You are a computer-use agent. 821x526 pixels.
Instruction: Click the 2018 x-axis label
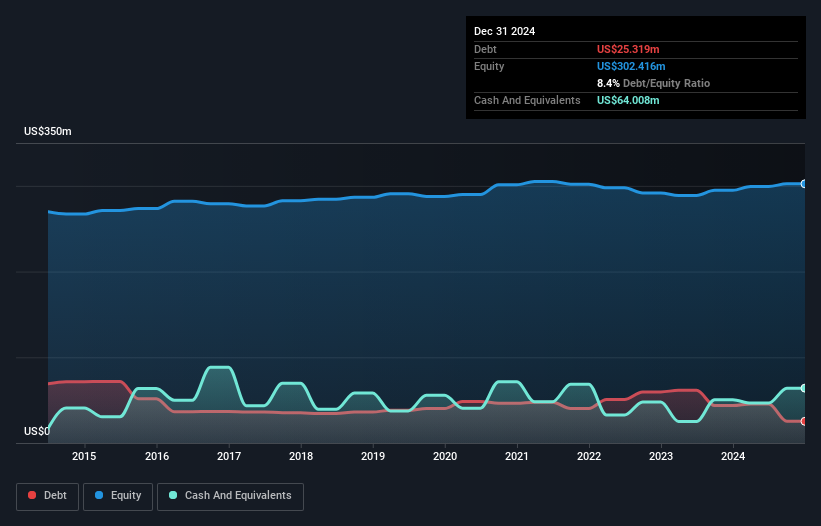(301, 456)
